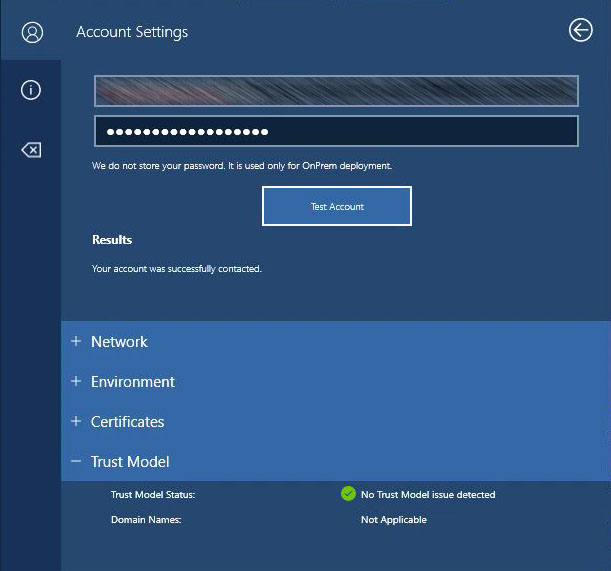
Task: Click the Account Settings page title
Action: [132, 32]
